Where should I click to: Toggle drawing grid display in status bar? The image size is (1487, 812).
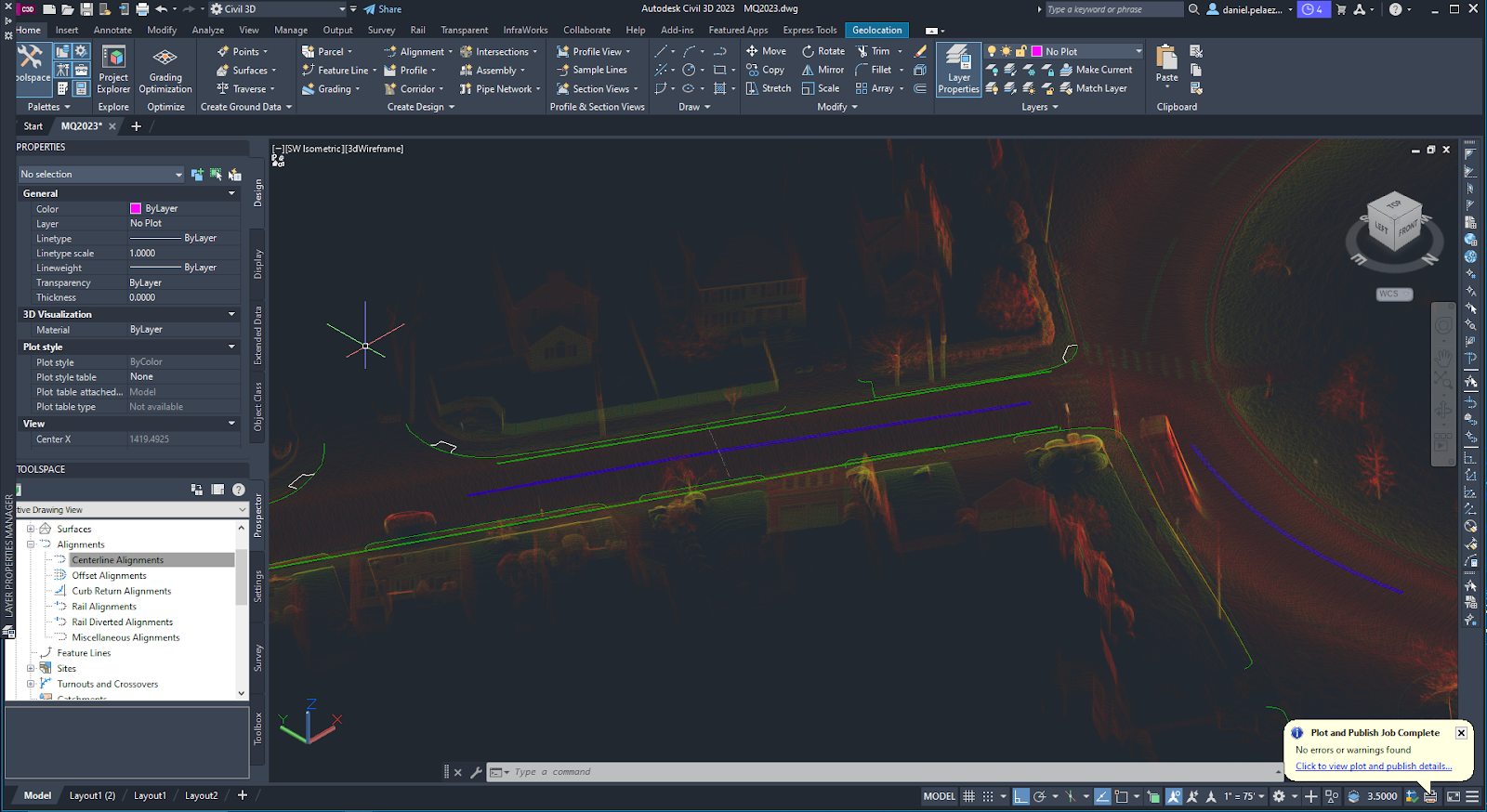pyautogui.click(x=968, y=796)
